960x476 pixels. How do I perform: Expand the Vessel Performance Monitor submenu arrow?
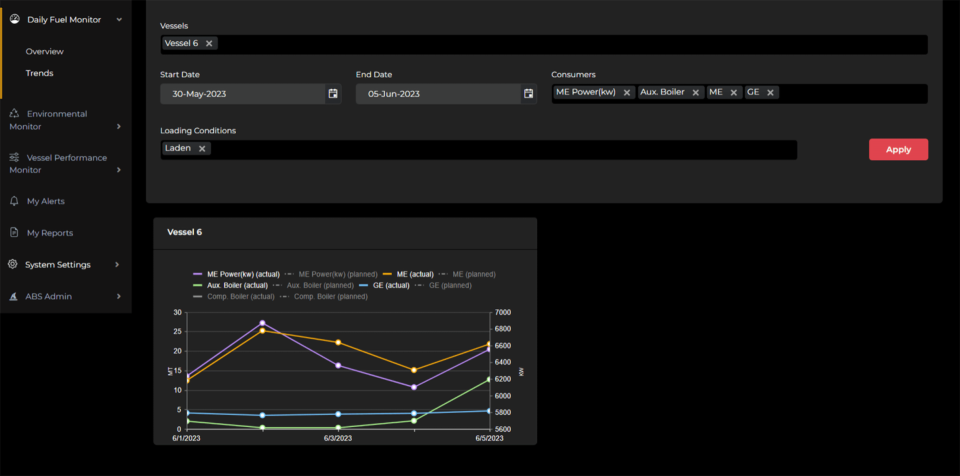point(119,170)
